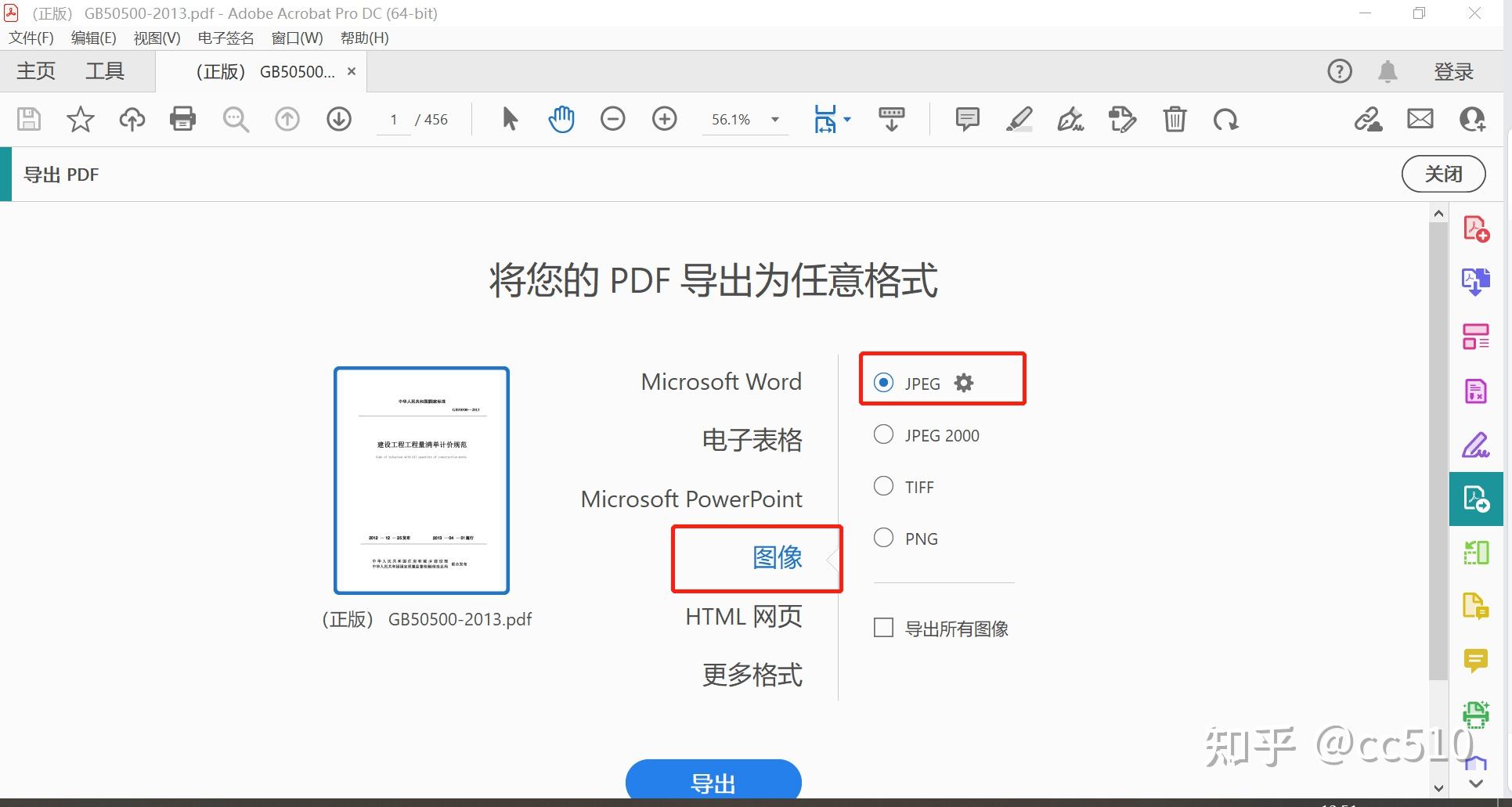Screen dimensions: 1512x807
Task: Open the zoom percentage dropdown
Action: tap(774, 119)
